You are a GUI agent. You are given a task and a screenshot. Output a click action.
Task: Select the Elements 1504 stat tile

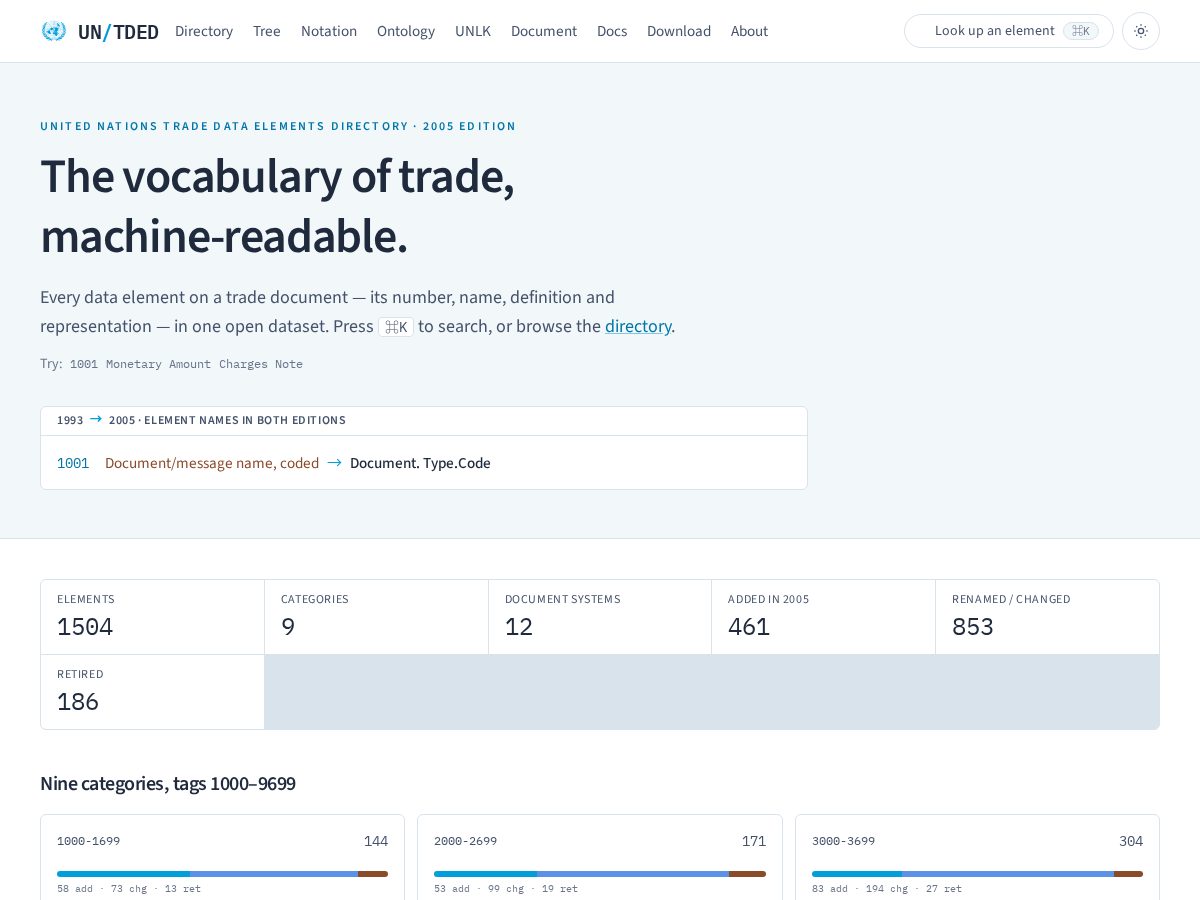coord(153,617)
